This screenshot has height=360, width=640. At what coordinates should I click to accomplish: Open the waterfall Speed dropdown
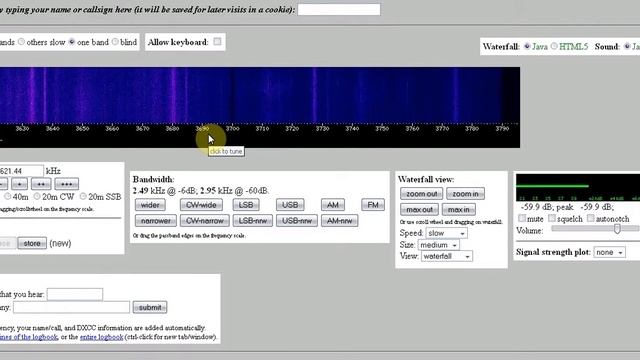(x=447, y=233)
